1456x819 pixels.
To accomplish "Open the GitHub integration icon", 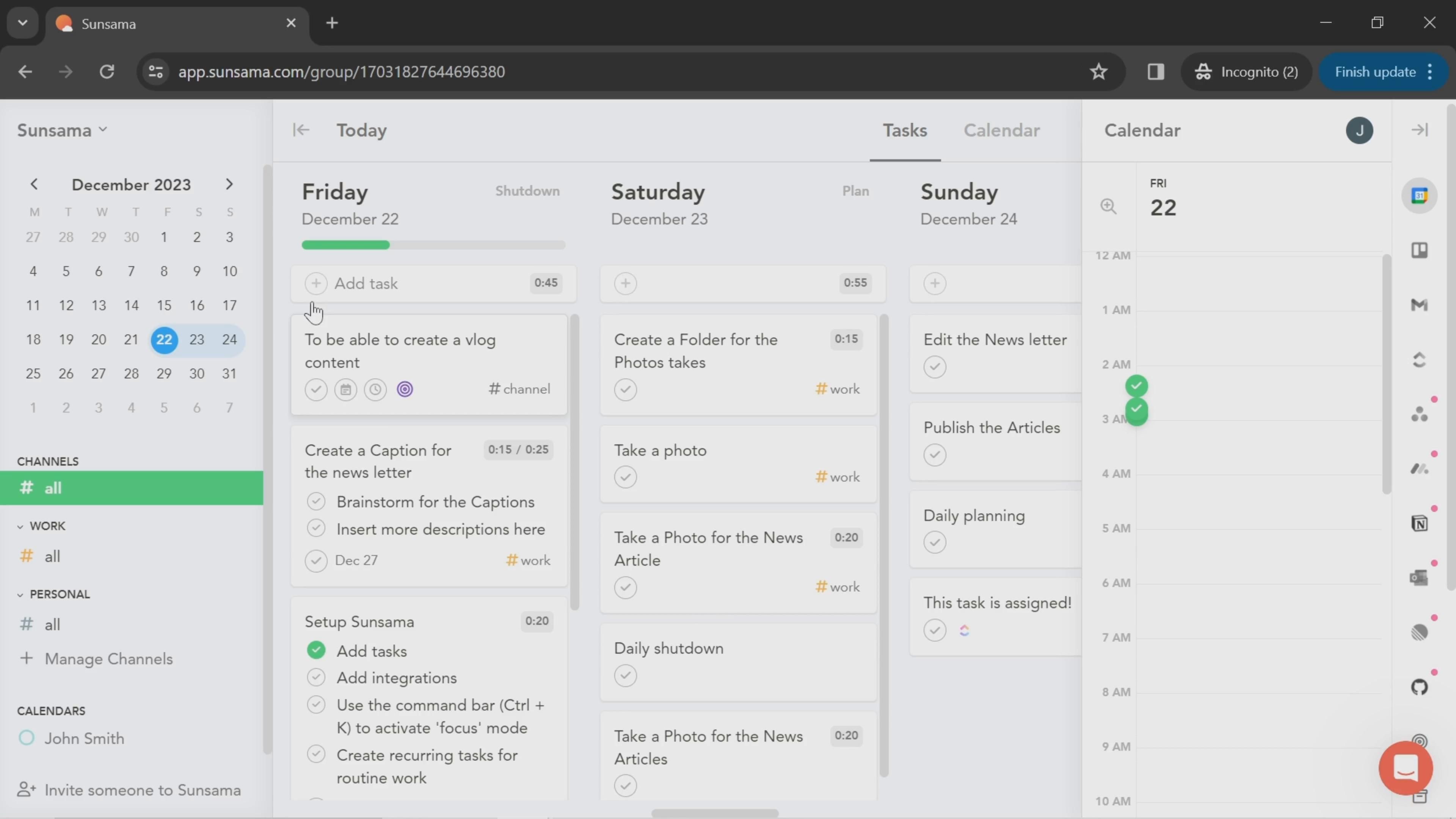I will click(1419, 687).
